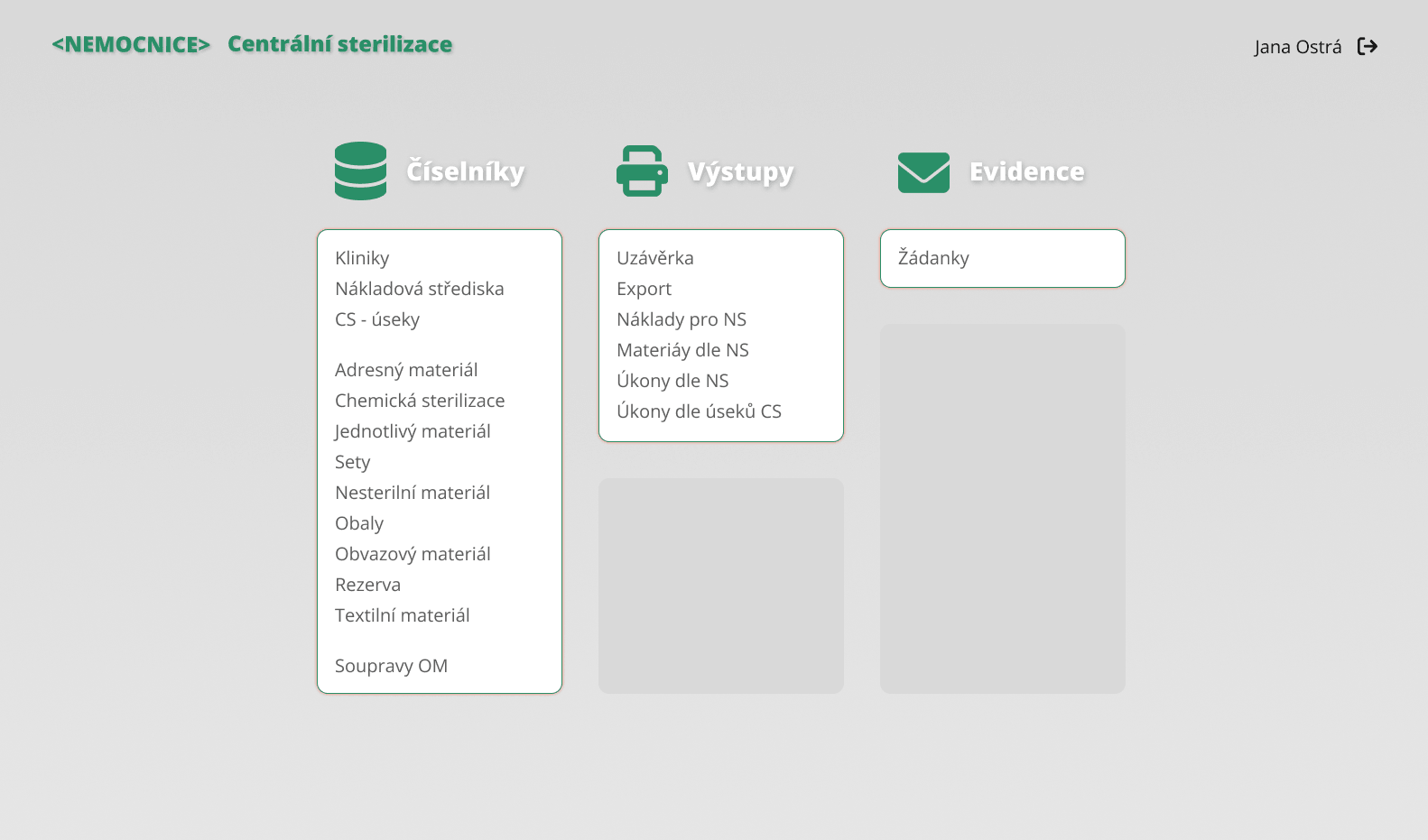Open Úkony dle úseků CS report

(x=700, y=411)
